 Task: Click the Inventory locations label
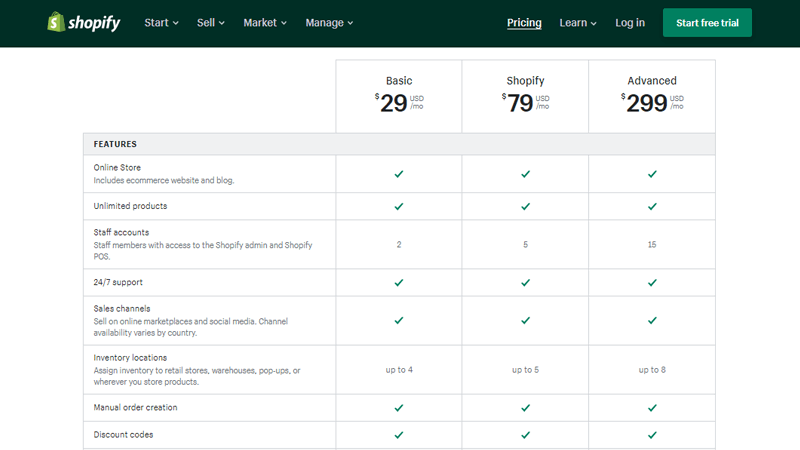click(130, 358)
